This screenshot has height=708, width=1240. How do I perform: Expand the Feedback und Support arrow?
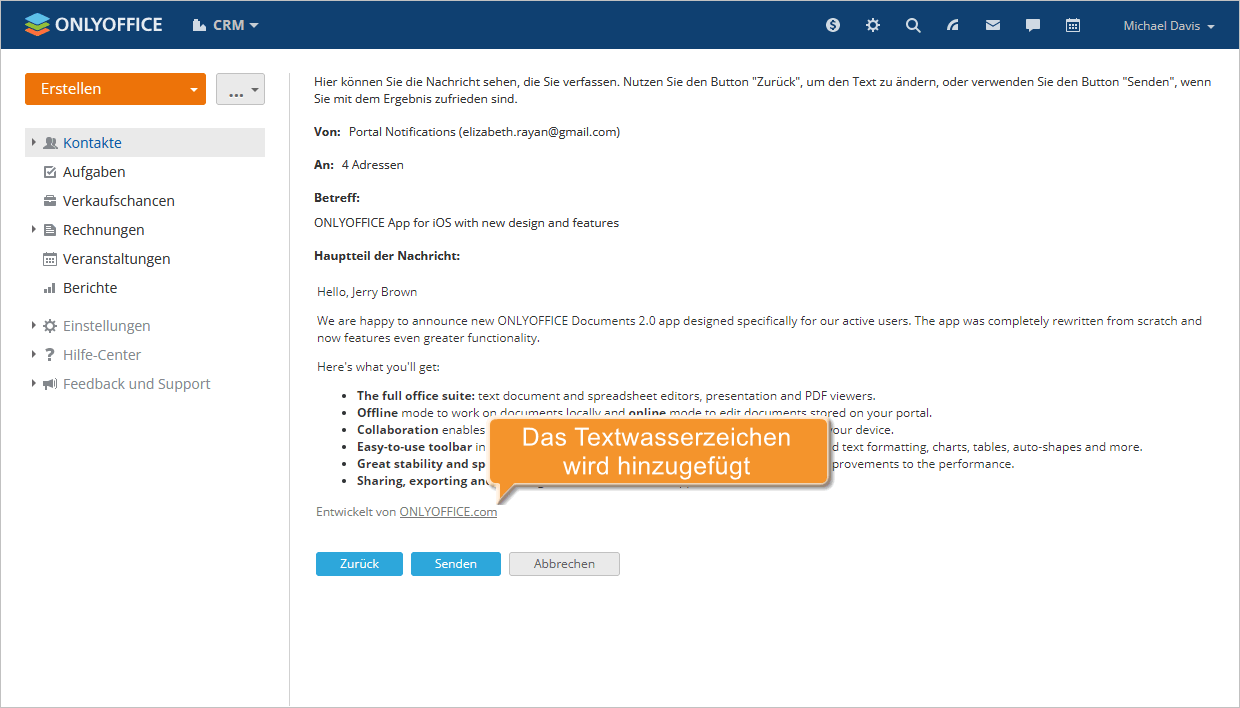[x=34, y=384]
